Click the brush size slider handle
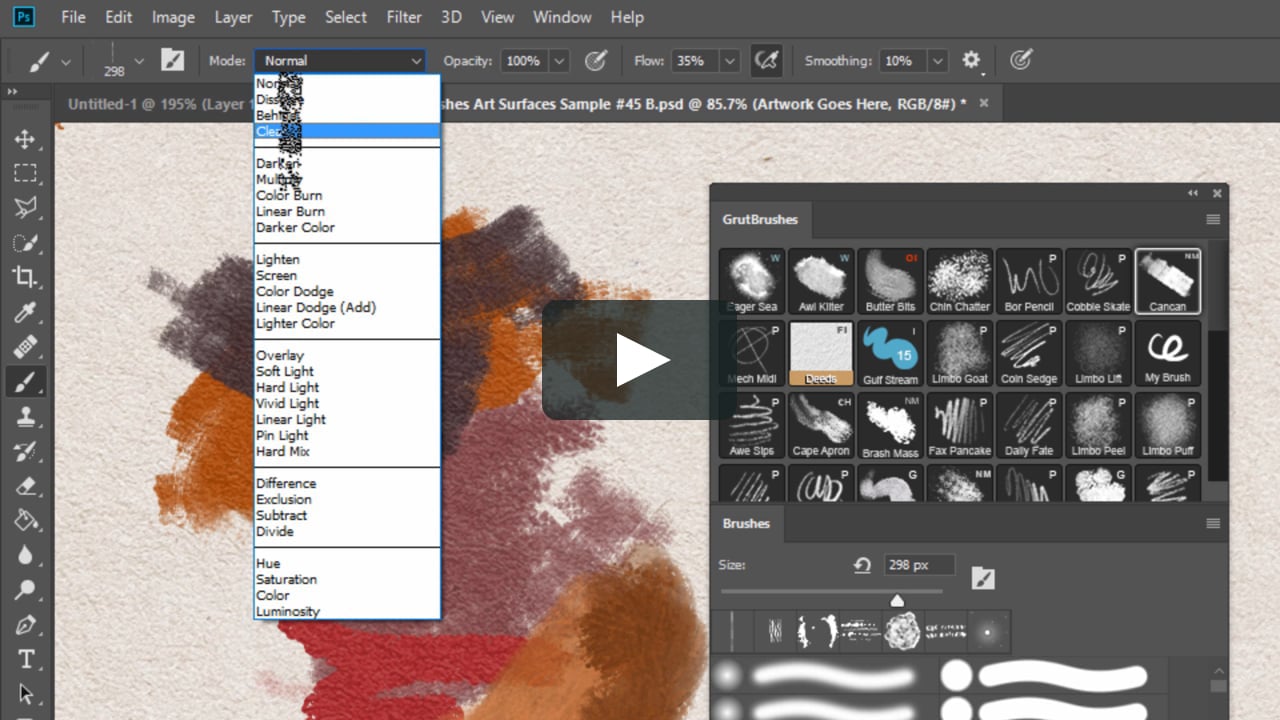The image size is (1280, 720). pos(897,600)
